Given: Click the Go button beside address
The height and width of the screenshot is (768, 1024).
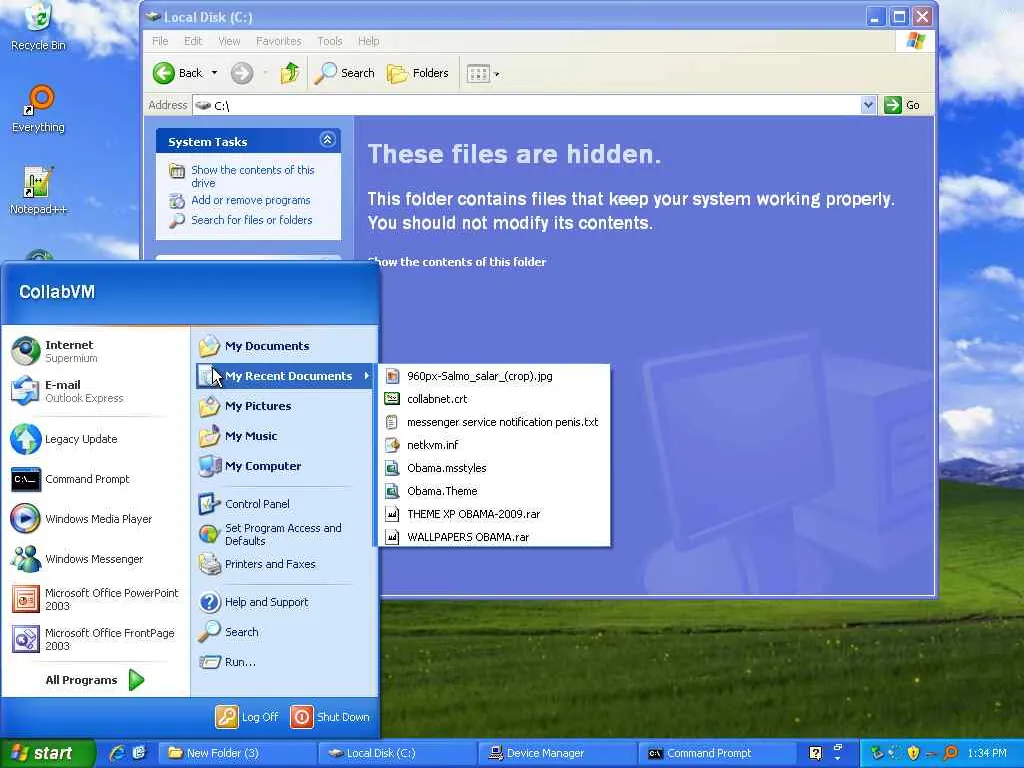Looking at the screenshot, I should [902, 105].
